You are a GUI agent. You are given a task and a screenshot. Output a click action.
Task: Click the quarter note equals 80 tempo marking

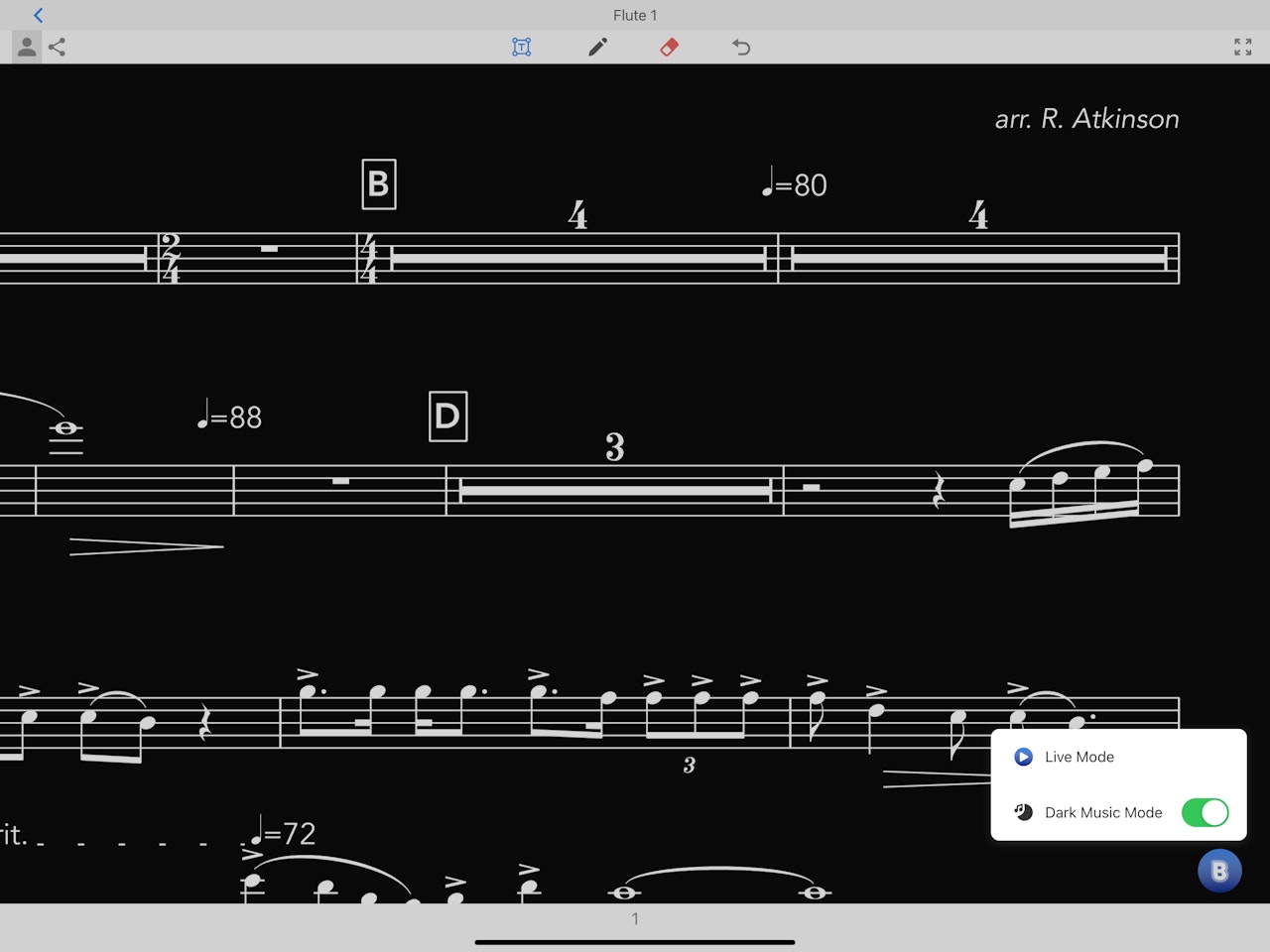794,183
